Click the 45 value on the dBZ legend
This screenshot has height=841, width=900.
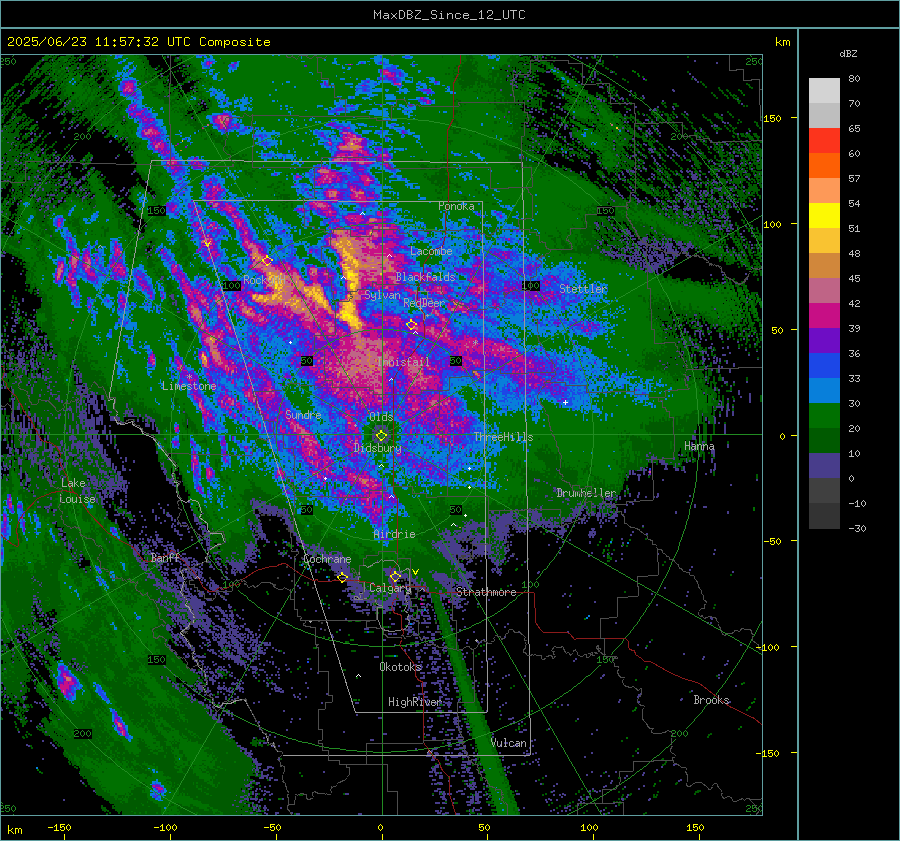coord(854,278)
